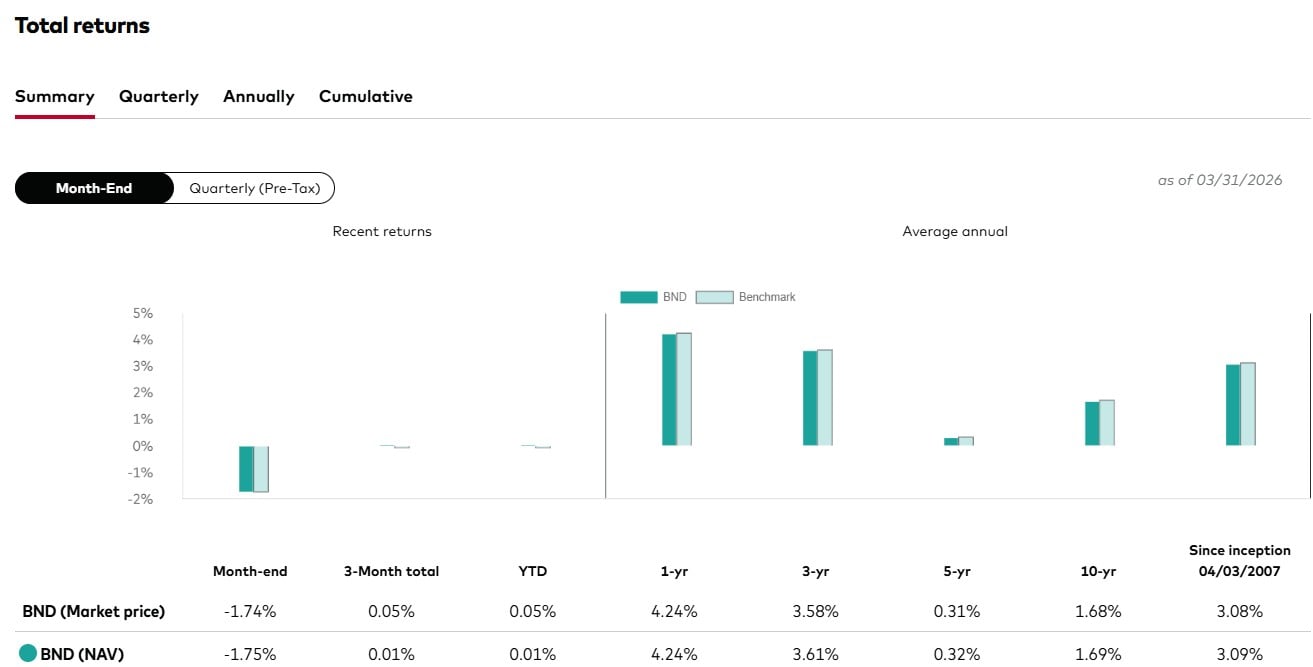The image size is (1313, 667).
Task: Click the YTD column header
Action: 533,571
